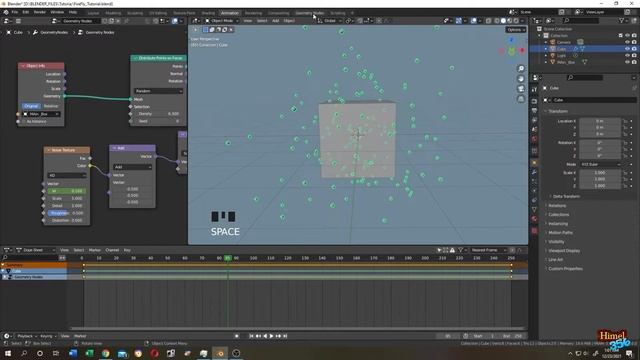
Task: Click Density value field in Distribute node
Action: pyautogui.click(x=158, y=114)
